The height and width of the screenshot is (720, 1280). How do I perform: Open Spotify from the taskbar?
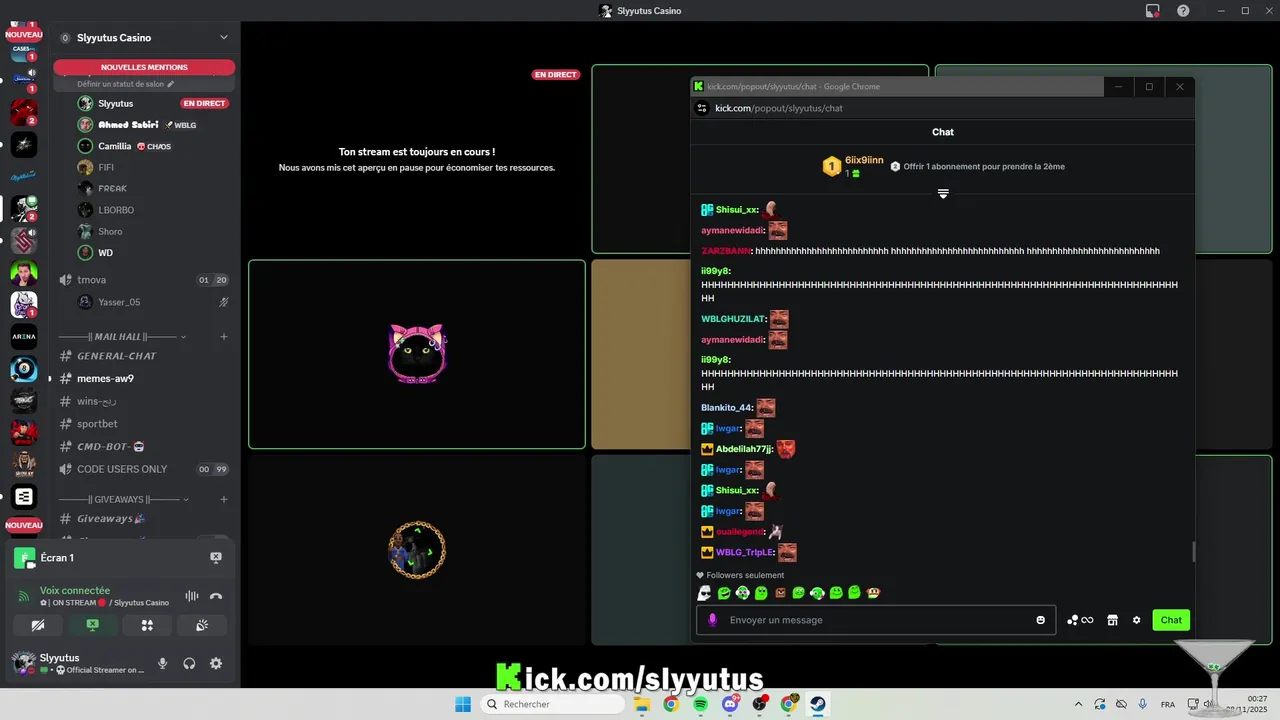click(x=700, y=704)
